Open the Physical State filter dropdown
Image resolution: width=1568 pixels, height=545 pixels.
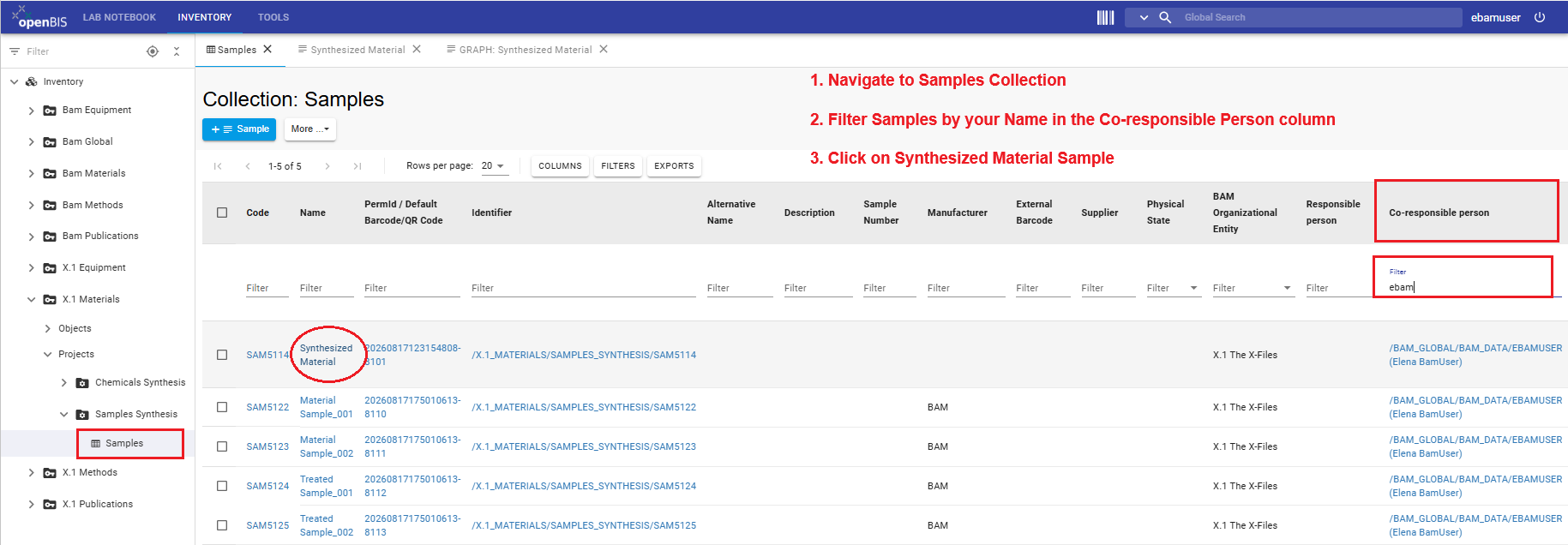pyautogui.click(x=1193, y=289)
